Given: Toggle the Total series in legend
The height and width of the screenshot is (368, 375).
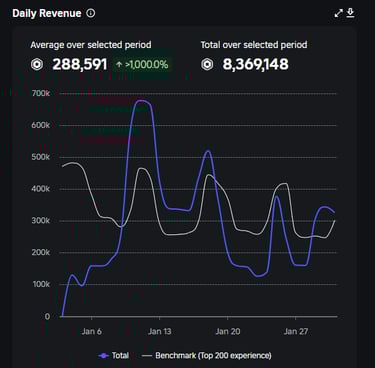Looking at the screenshot, I should tap(114, 356).
